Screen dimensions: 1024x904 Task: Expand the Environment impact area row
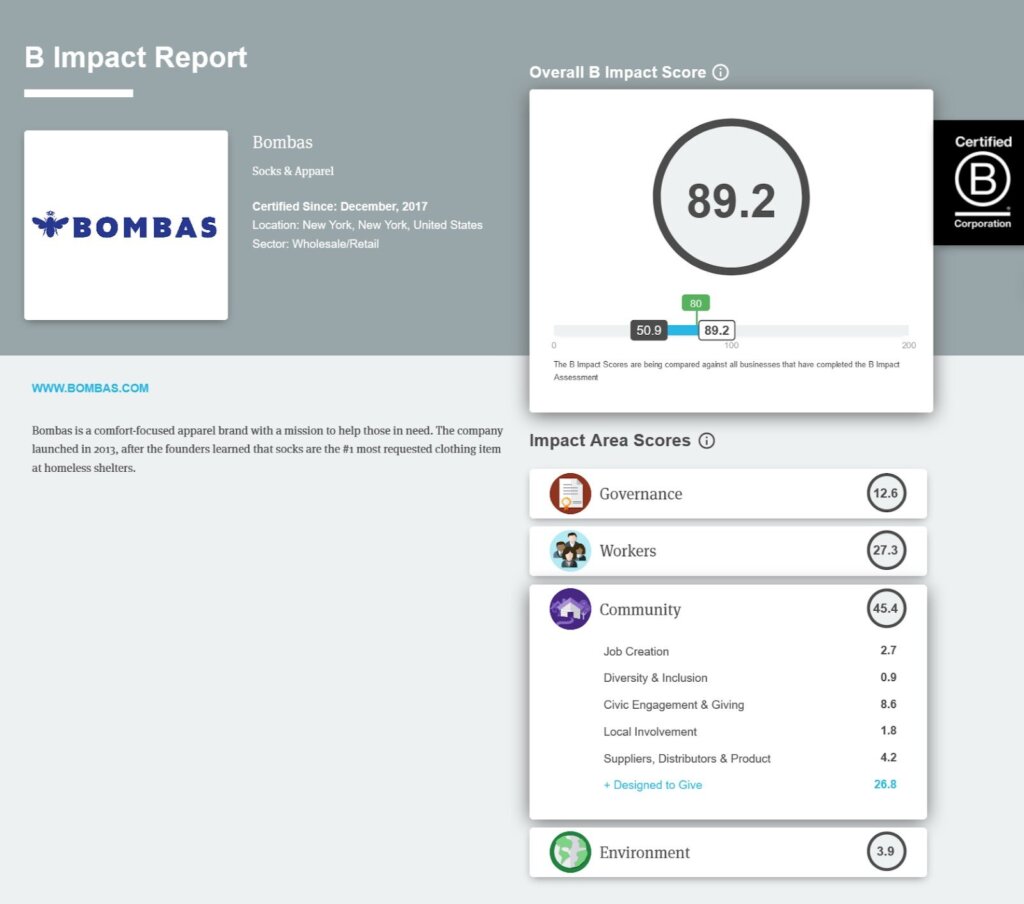tap(728, 852)
